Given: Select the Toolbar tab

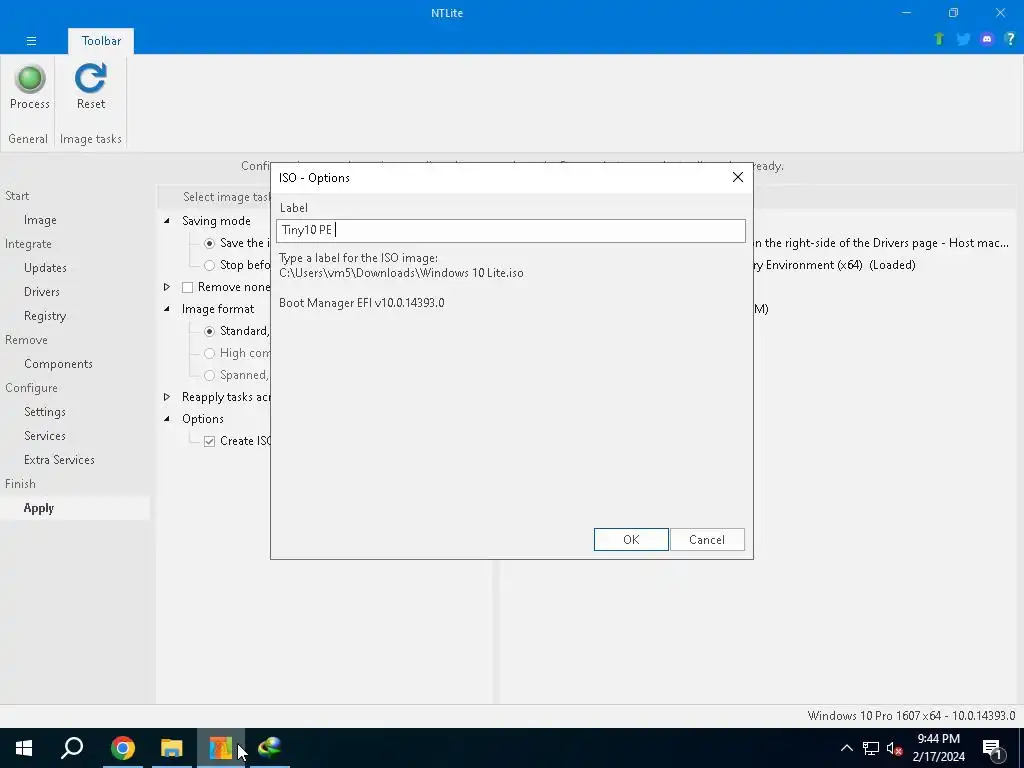Looking at the screenshot, I should [101, 40].
